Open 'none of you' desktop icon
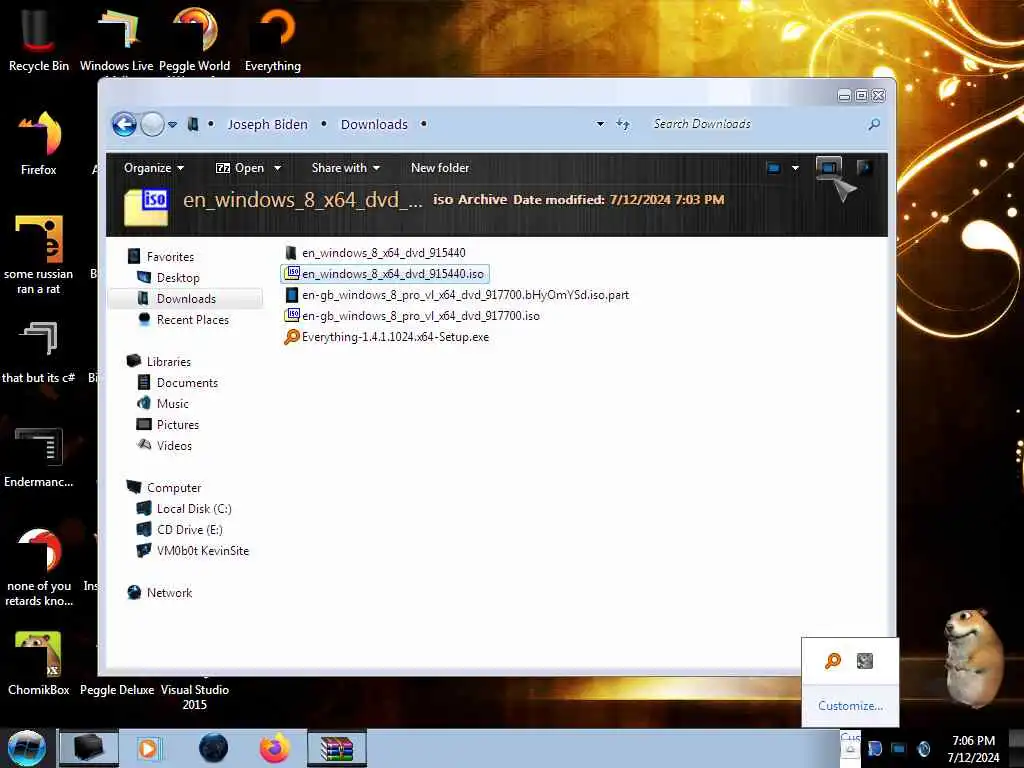This screenshot has width=1024, height=768. 39,567
